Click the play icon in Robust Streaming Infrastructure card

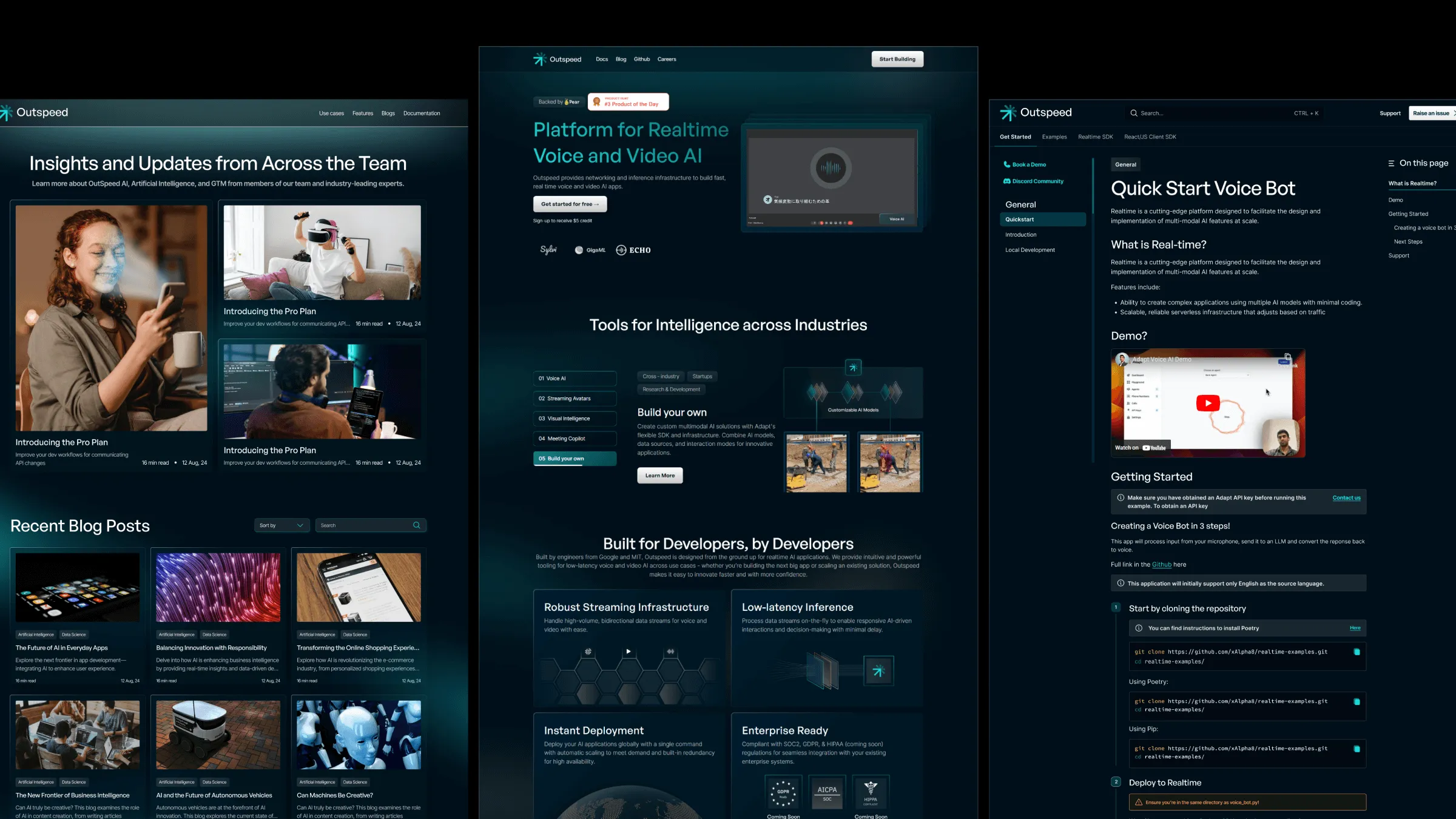(x=629, y=652)
